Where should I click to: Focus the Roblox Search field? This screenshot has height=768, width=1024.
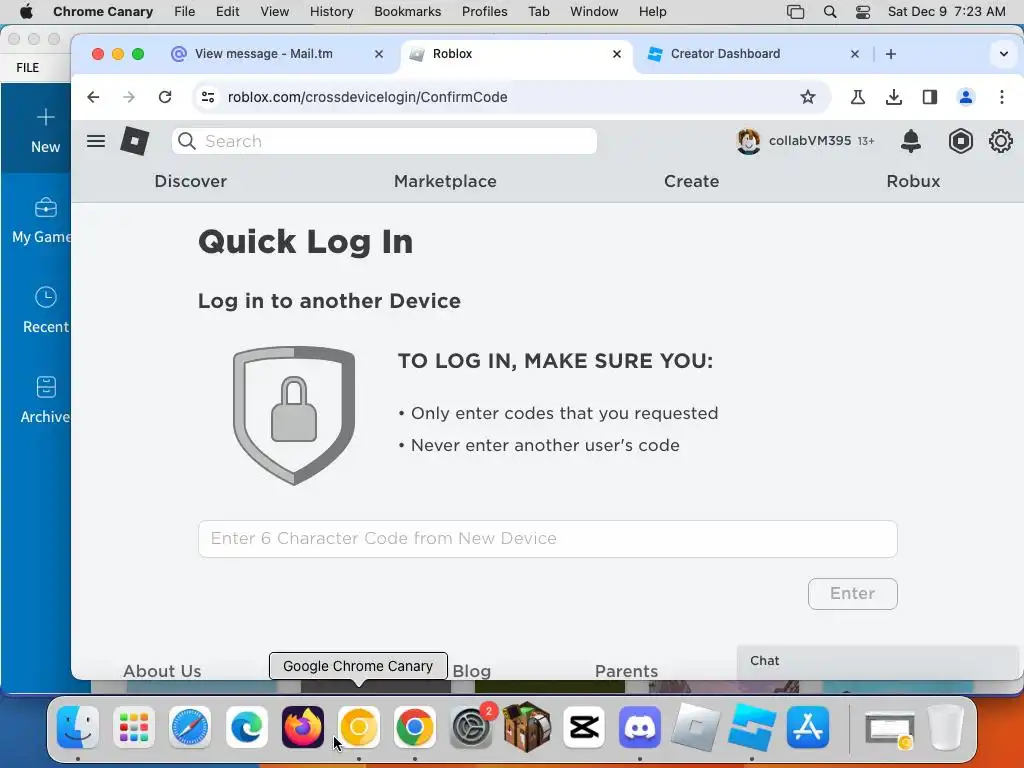[x=384, y=141]
